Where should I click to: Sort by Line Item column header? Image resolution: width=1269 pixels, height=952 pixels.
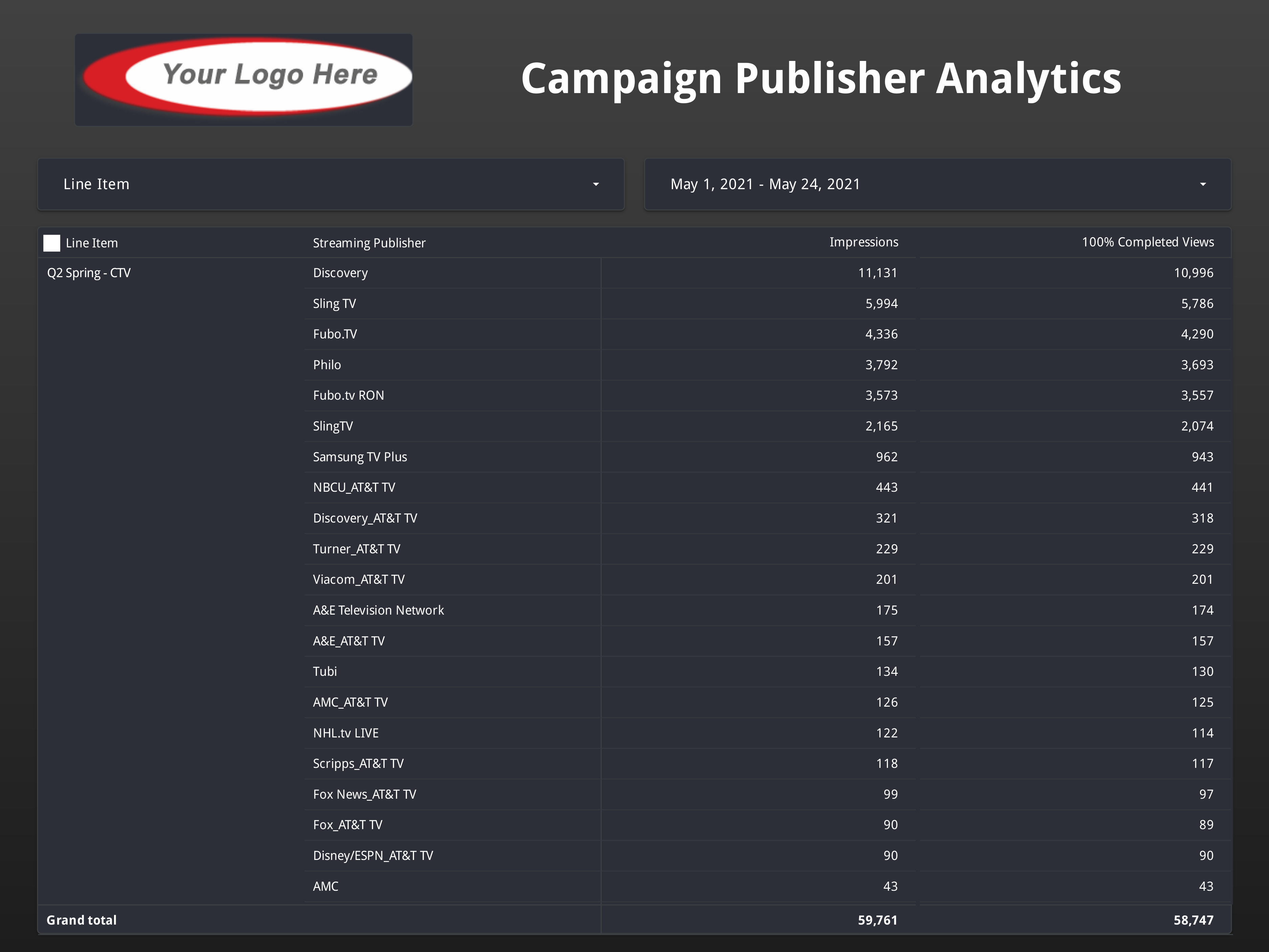point(92,243)
